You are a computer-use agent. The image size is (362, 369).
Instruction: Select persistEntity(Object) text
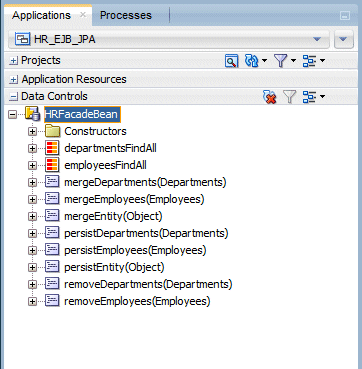(x=114, y=267)
